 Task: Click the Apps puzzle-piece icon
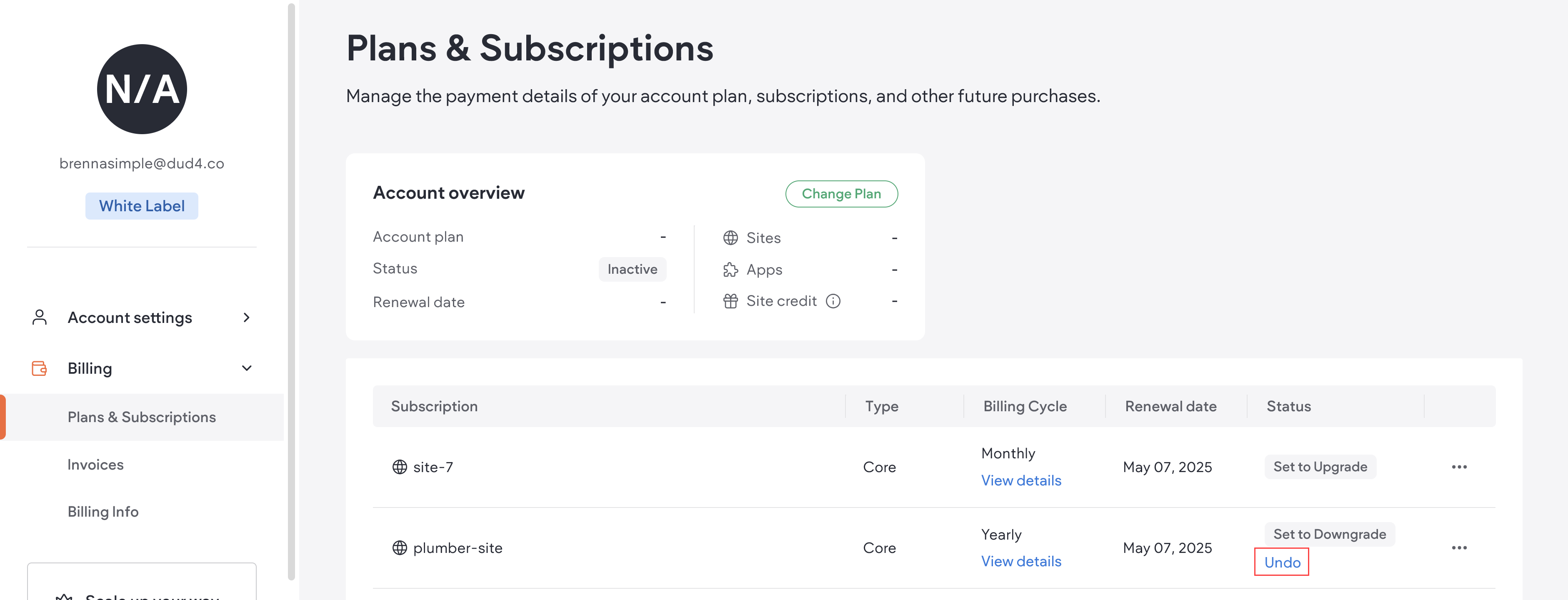730,270
